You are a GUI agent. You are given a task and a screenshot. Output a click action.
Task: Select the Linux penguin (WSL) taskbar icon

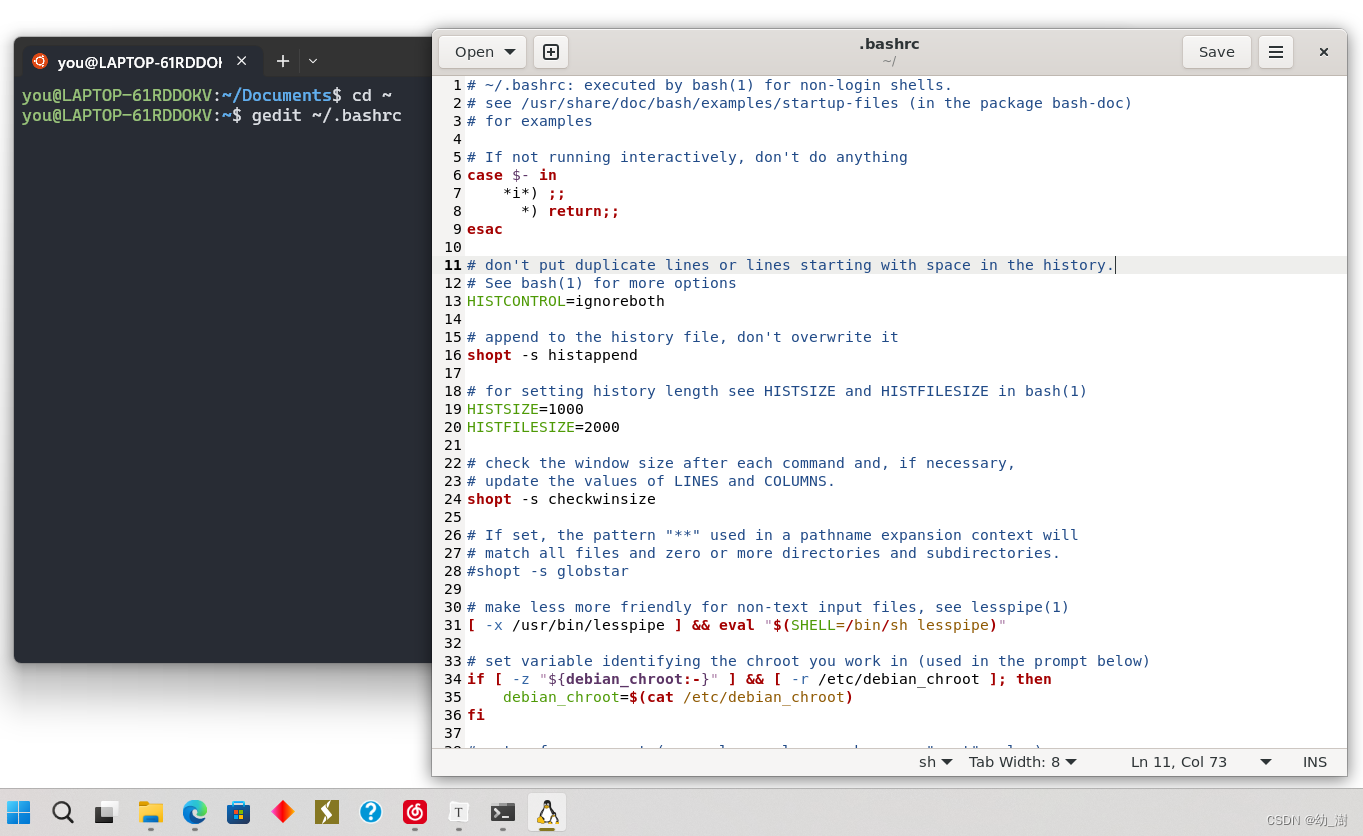point(547,812)
